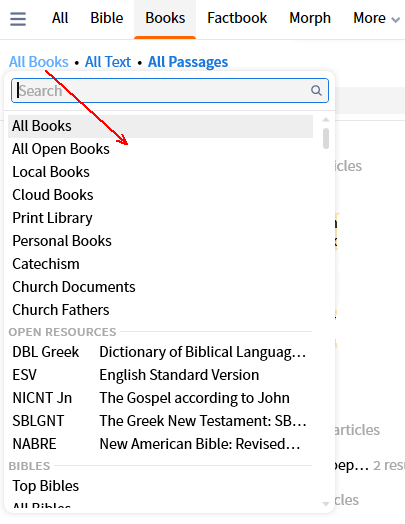Select Church Fathers collection

tap(160, 310)
